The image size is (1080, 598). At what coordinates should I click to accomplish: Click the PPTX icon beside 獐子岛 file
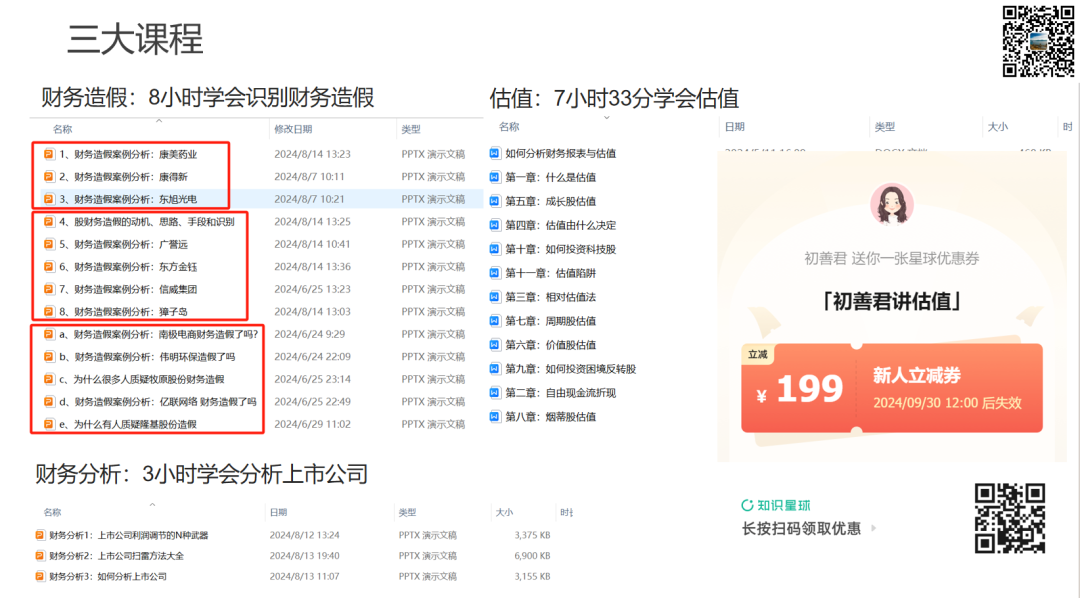(49, 311)
